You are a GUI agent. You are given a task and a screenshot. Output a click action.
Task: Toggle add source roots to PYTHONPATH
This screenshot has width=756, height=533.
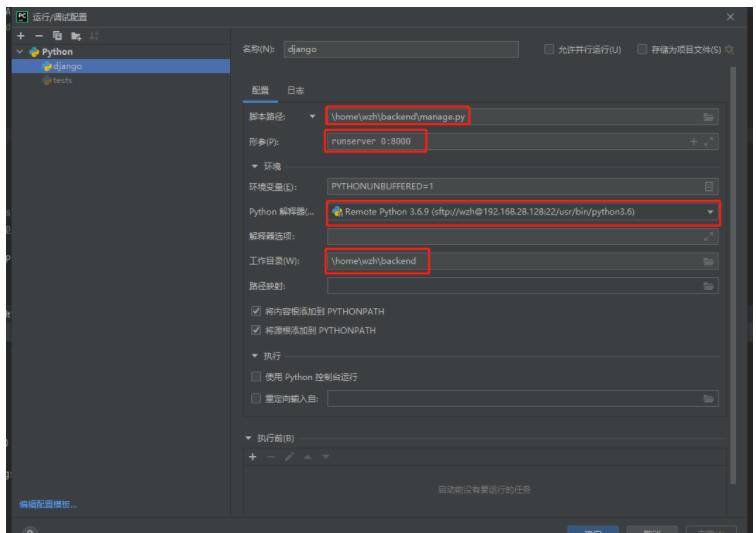click(x=256, y=330)
